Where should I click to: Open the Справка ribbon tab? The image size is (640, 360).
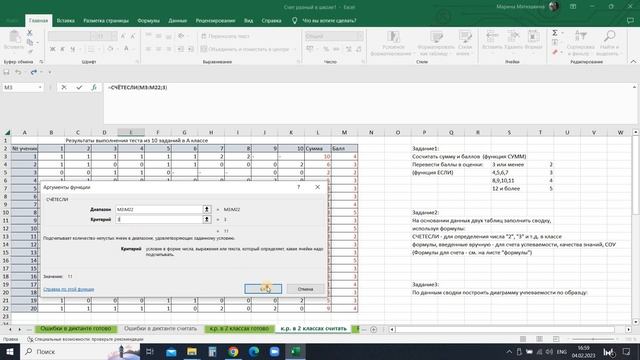271,20
